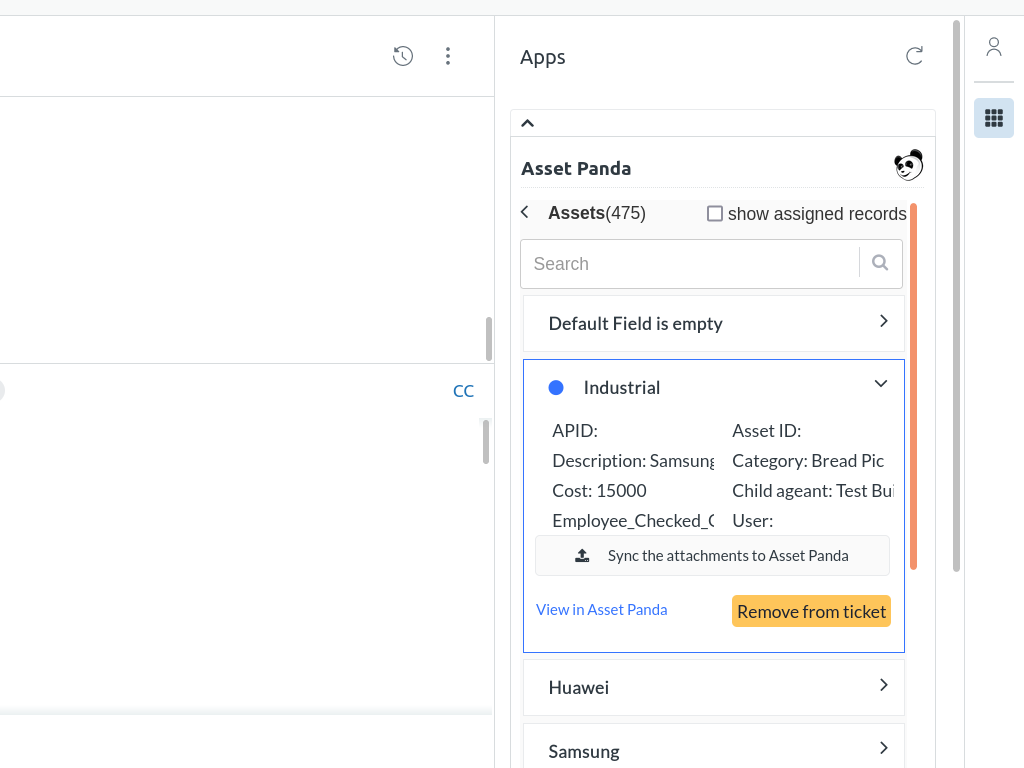The height and width of the screenshot is (768, 1024).
Task: Collapse the Asset Panda app panel
Action: click(x=527, y=122)
